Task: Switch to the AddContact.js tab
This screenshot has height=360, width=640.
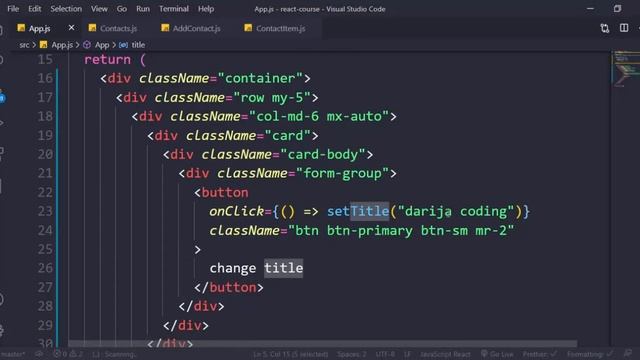Action: 196,28
